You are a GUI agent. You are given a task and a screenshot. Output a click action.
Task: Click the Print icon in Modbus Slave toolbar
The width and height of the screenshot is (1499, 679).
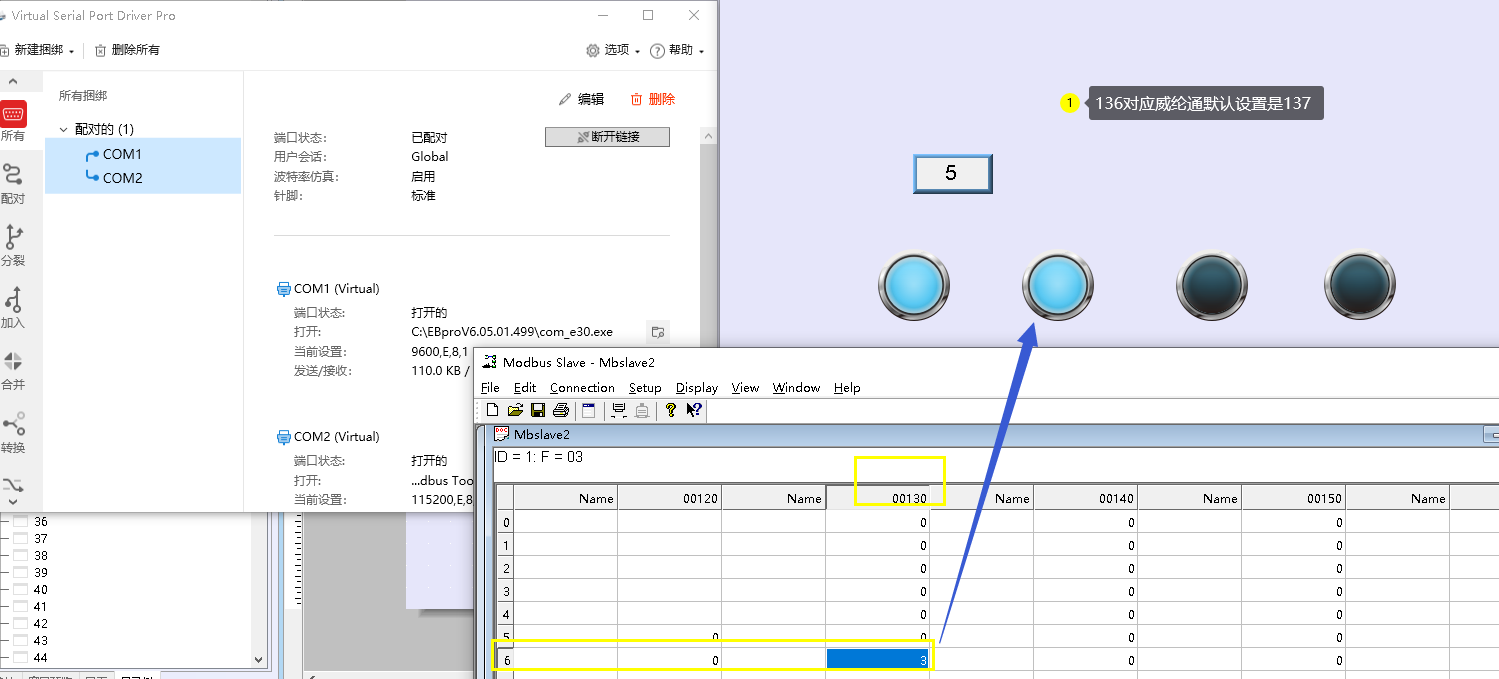click(x=560, y=410)
